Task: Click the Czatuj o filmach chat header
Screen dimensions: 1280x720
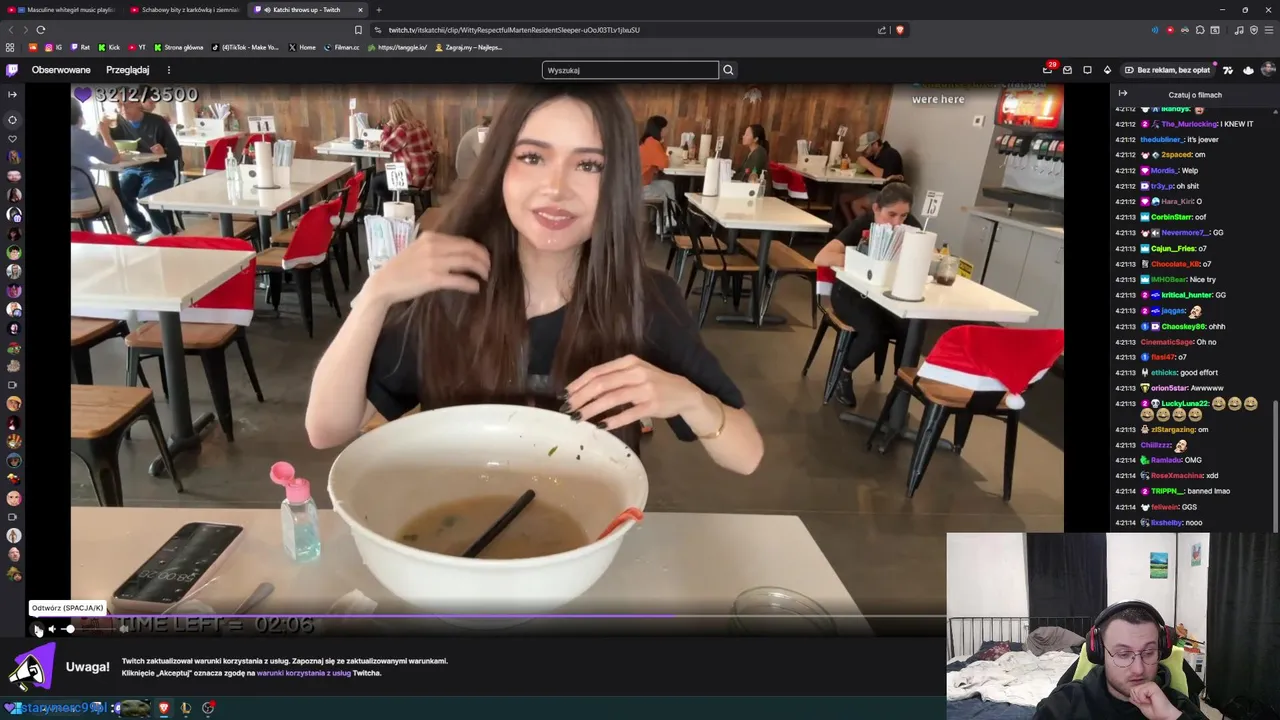Action: click(1195, 94)
